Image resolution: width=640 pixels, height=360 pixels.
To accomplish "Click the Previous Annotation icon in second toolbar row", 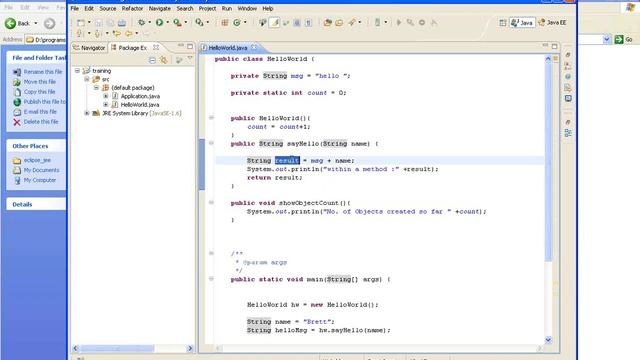I will point(98,33).
